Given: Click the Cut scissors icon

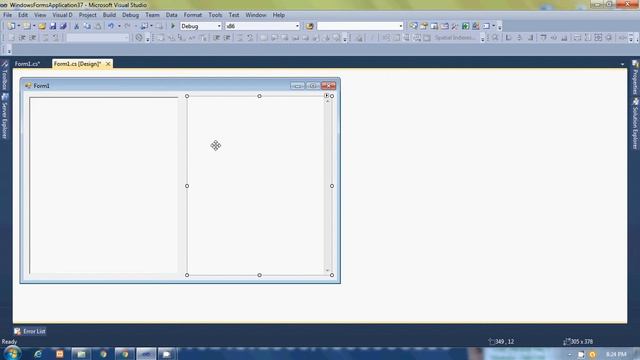Looking at the screenshot, I should point(76,26).
